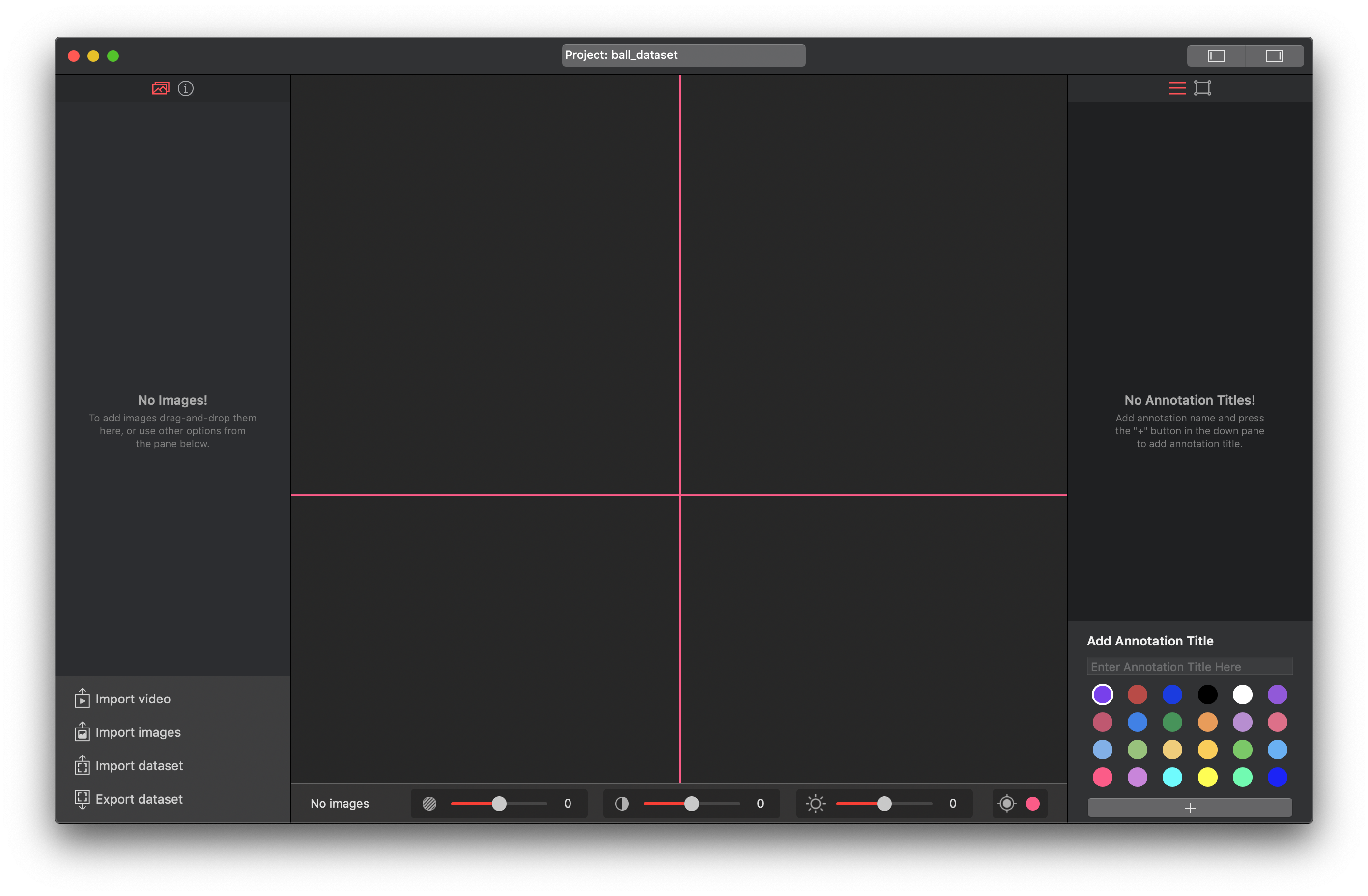Screen dimensions: 1368x896
Task: Open the images tab icon in left panel
Action: point(160,88)
